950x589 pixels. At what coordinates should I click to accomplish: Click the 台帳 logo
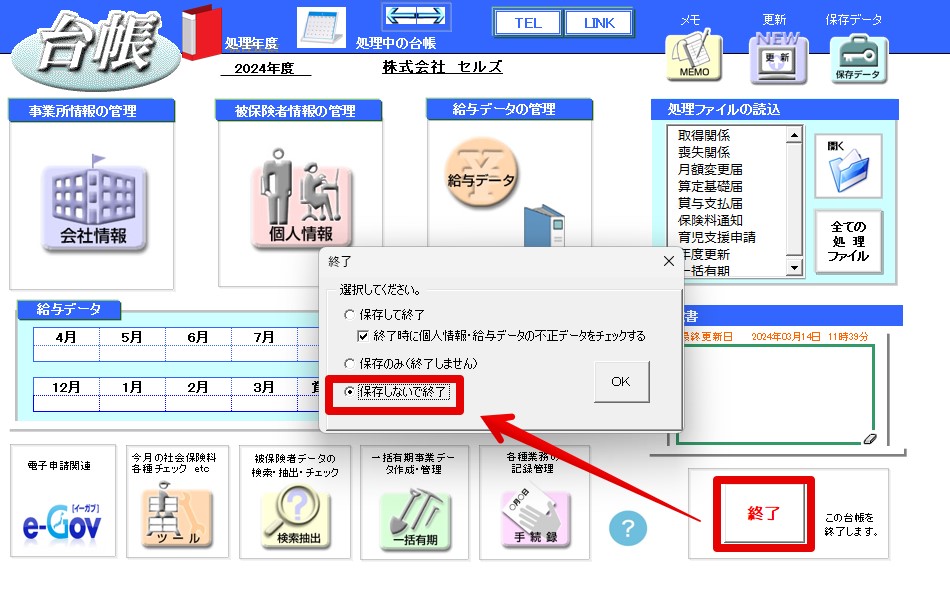(x=97, y=48)
